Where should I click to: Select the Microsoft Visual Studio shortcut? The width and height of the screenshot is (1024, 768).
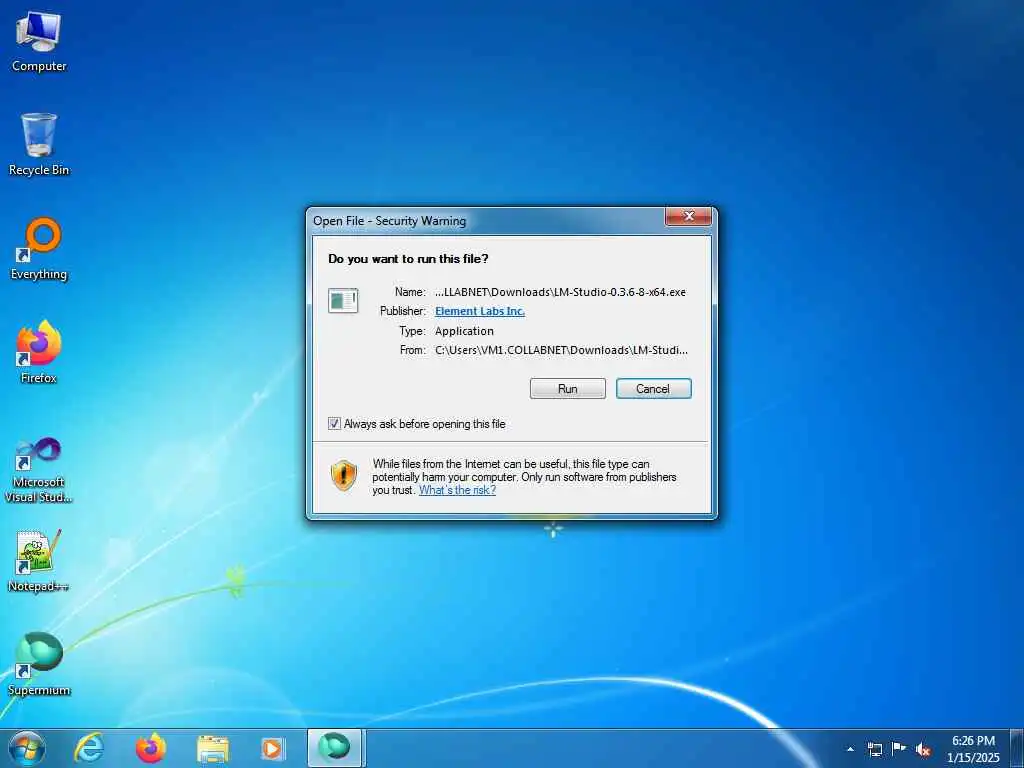tap(39, 470)
